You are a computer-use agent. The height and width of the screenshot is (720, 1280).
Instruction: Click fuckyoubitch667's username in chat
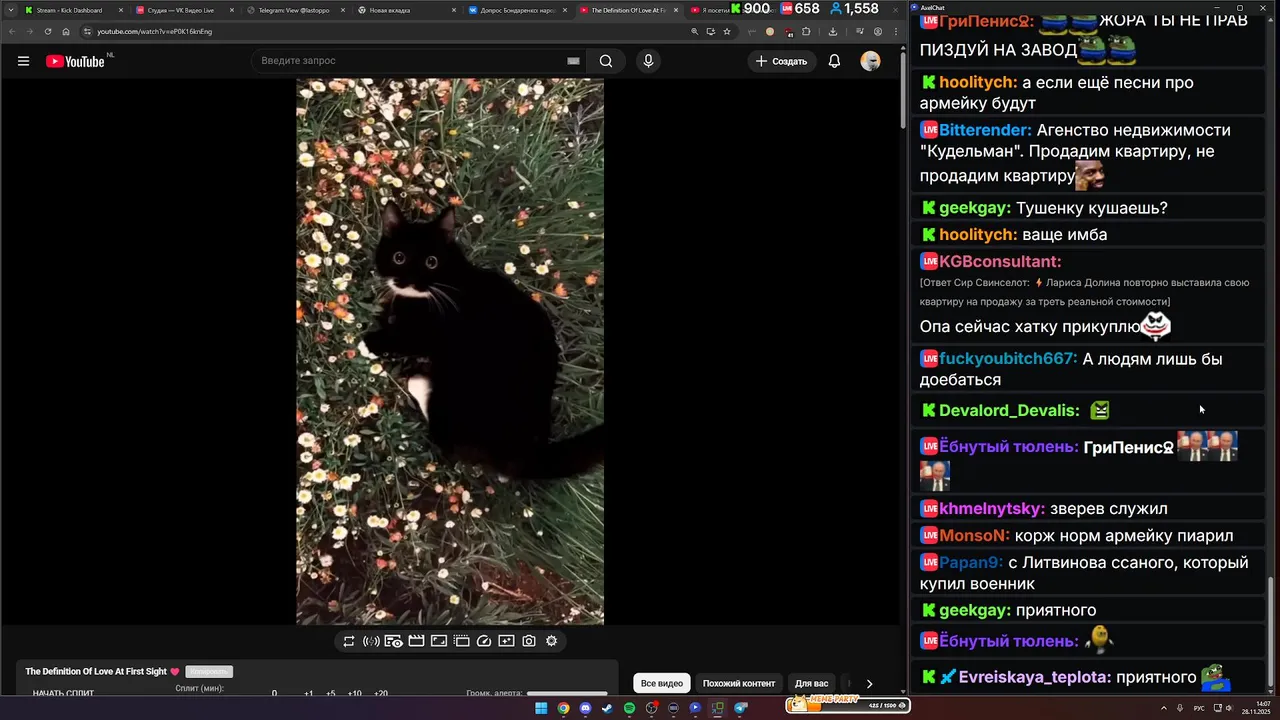1008,359
